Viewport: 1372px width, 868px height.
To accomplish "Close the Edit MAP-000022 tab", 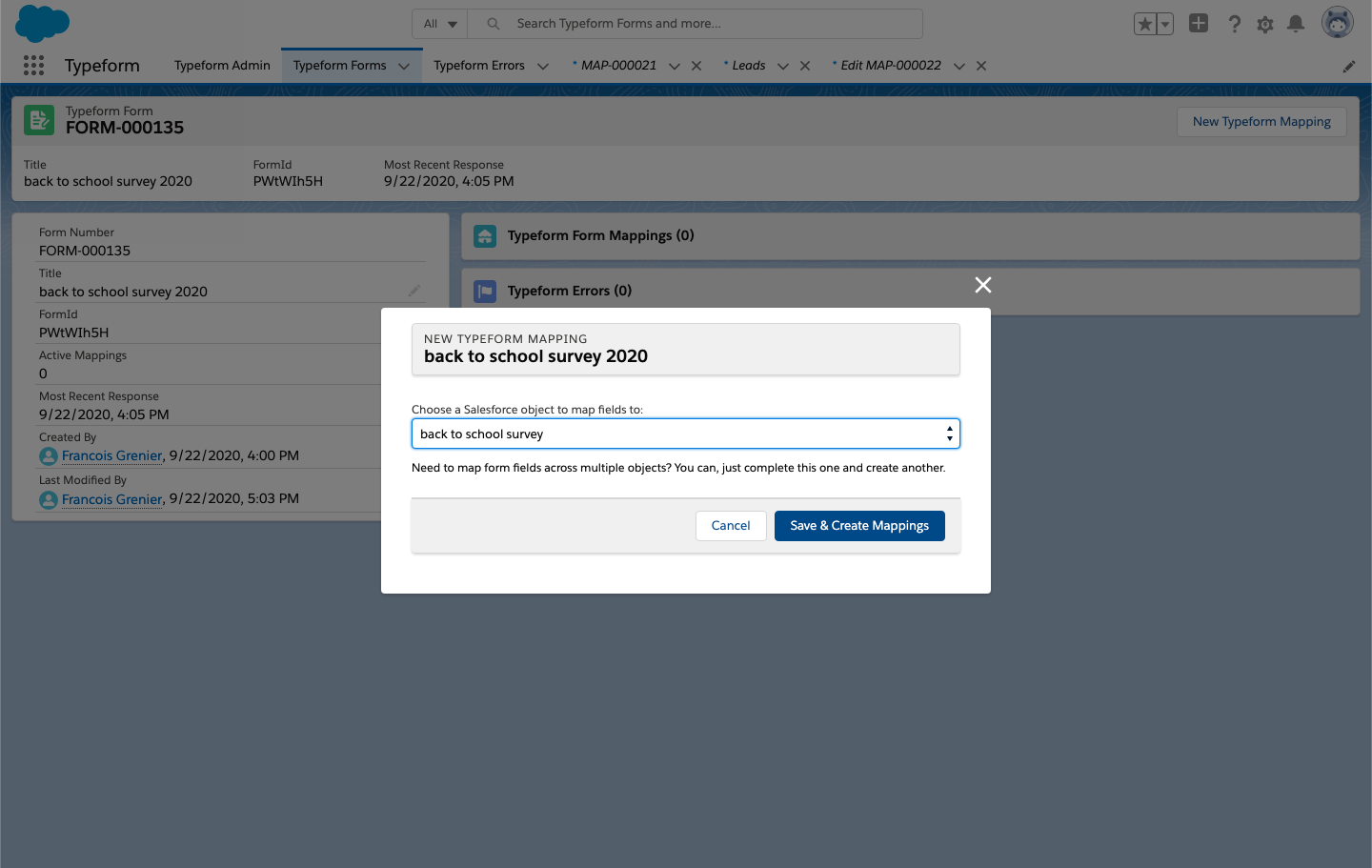I will pyautogui.click(x=981, y=66).
